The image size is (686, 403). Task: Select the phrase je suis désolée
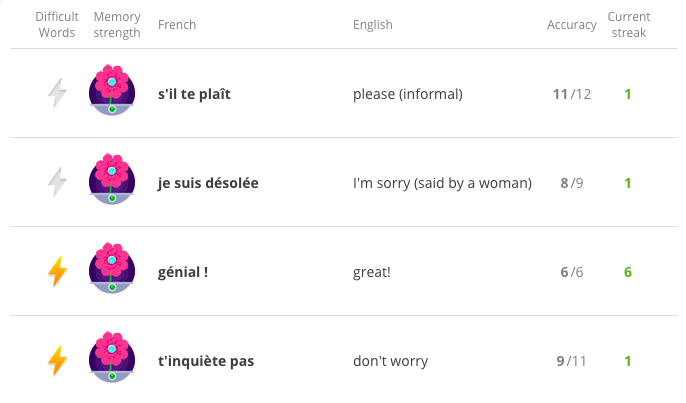pos(208,184)
